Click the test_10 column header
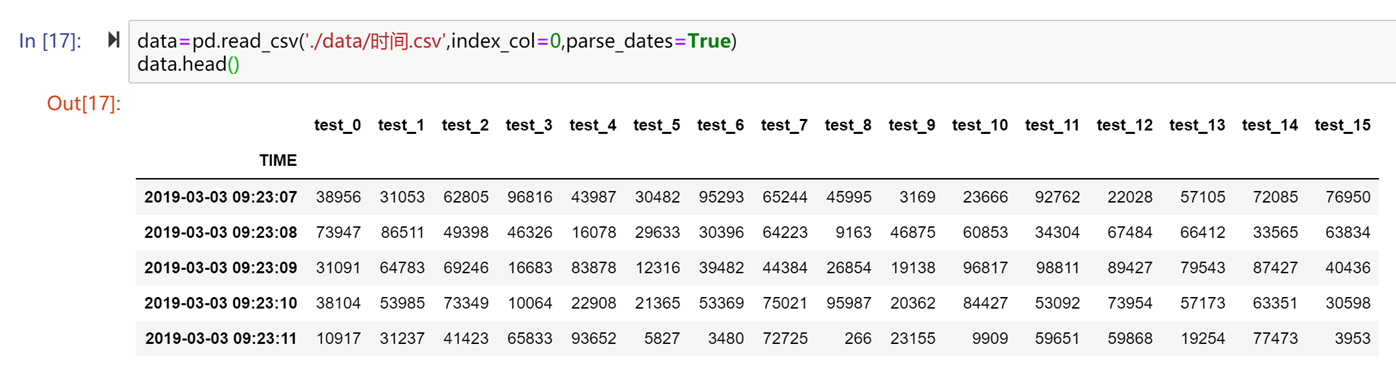Image resolution: width=1396 pixels, height=365 pixels. pyautogui.click(x=980, y=125)
